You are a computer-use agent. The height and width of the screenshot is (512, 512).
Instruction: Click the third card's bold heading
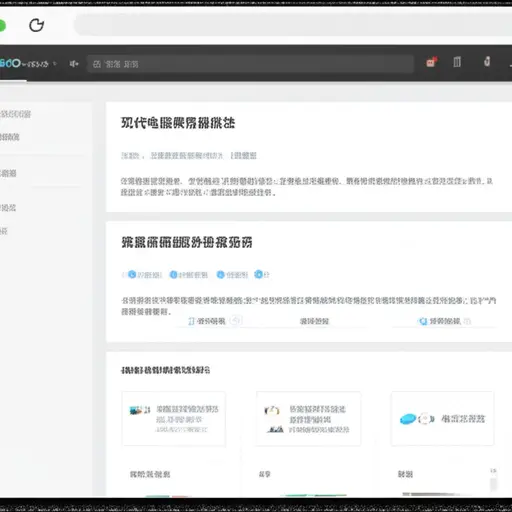coord(165,370)
